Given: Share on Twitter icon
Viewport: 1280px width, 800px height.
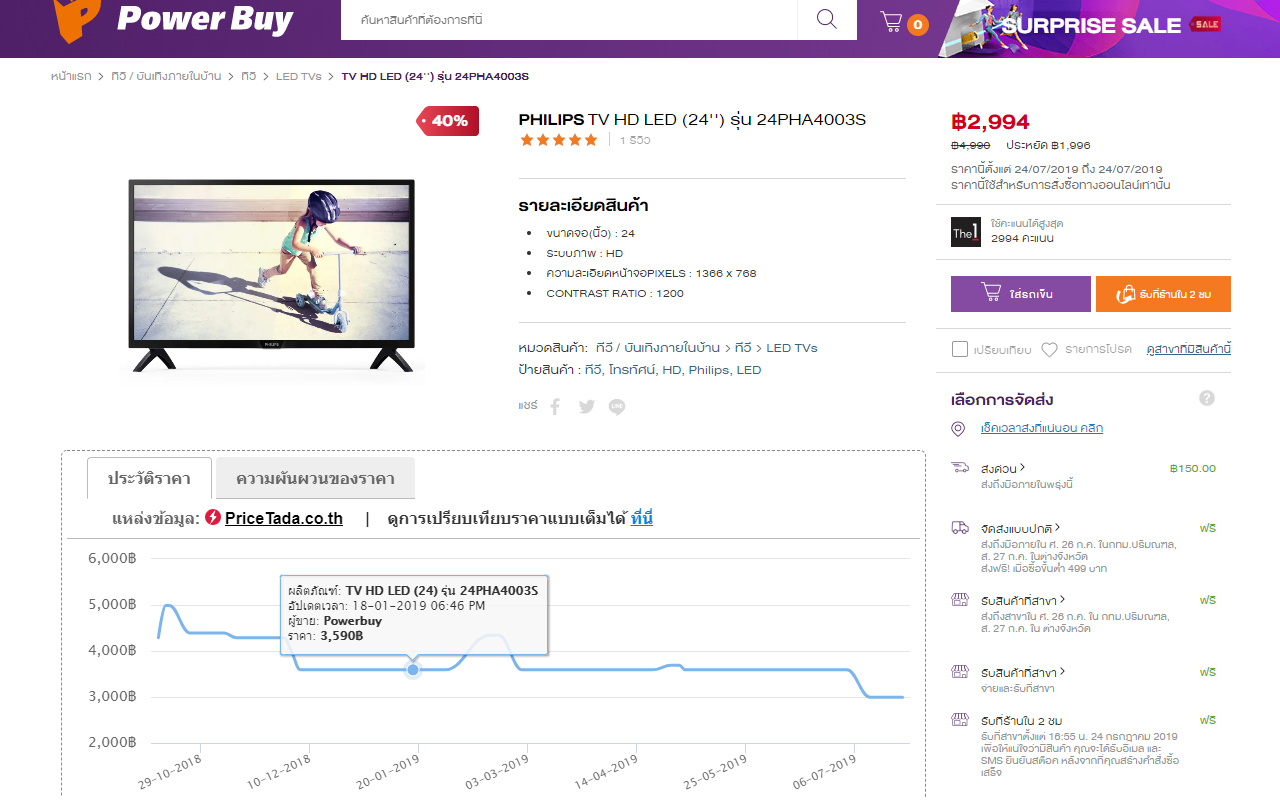Looking at the screenshot, I should point(587,406).
